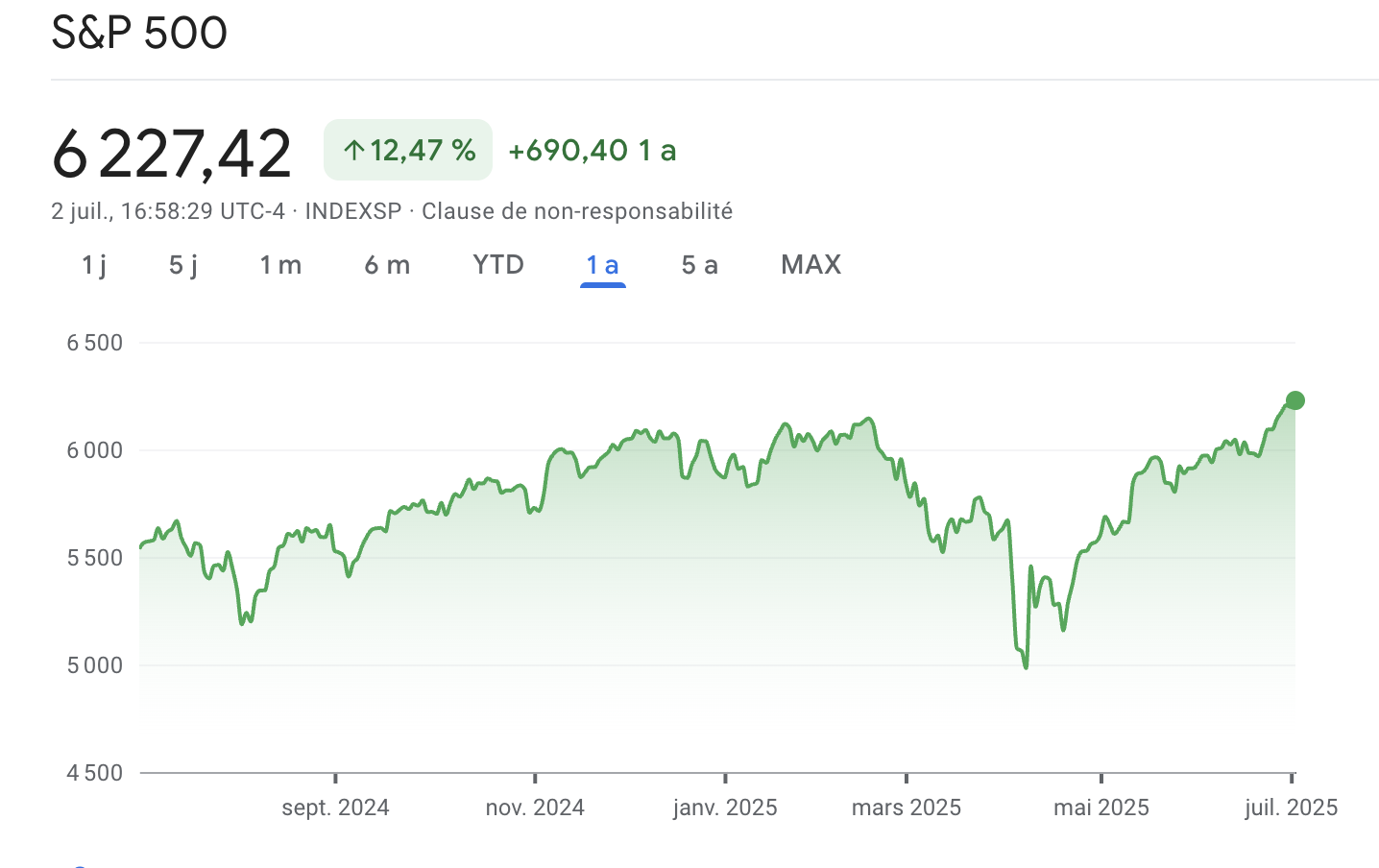The width and height of the screenshot is (1379, 868).
Task: Show the MAX history range
Action: tap(811, 265)
